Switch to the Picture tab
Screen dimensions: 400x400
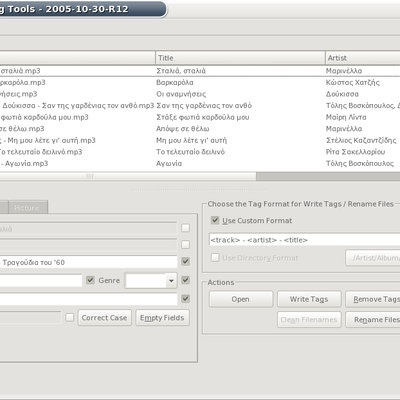tap(28, 207)
